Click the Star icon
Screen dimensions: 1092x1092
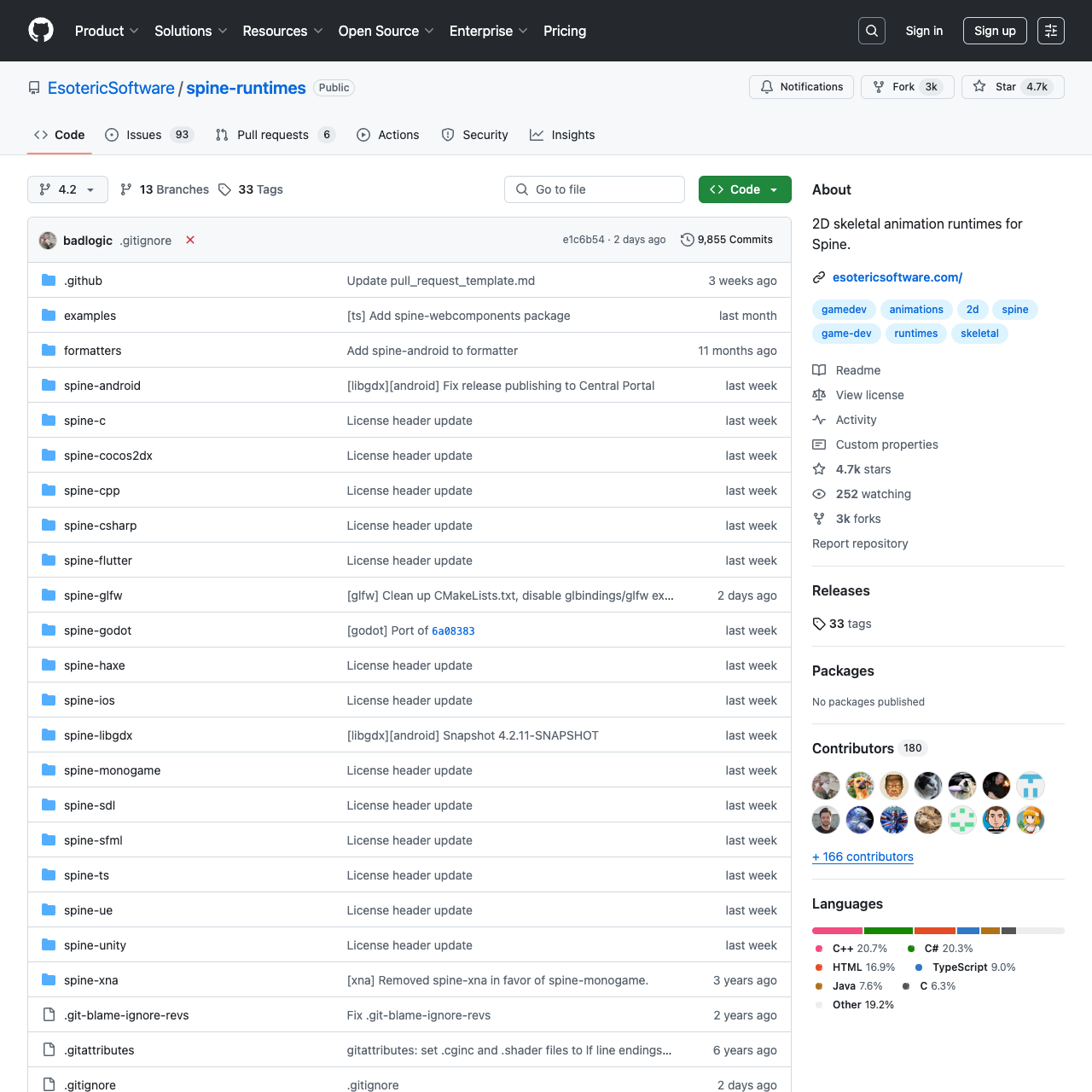pos(979,87)
